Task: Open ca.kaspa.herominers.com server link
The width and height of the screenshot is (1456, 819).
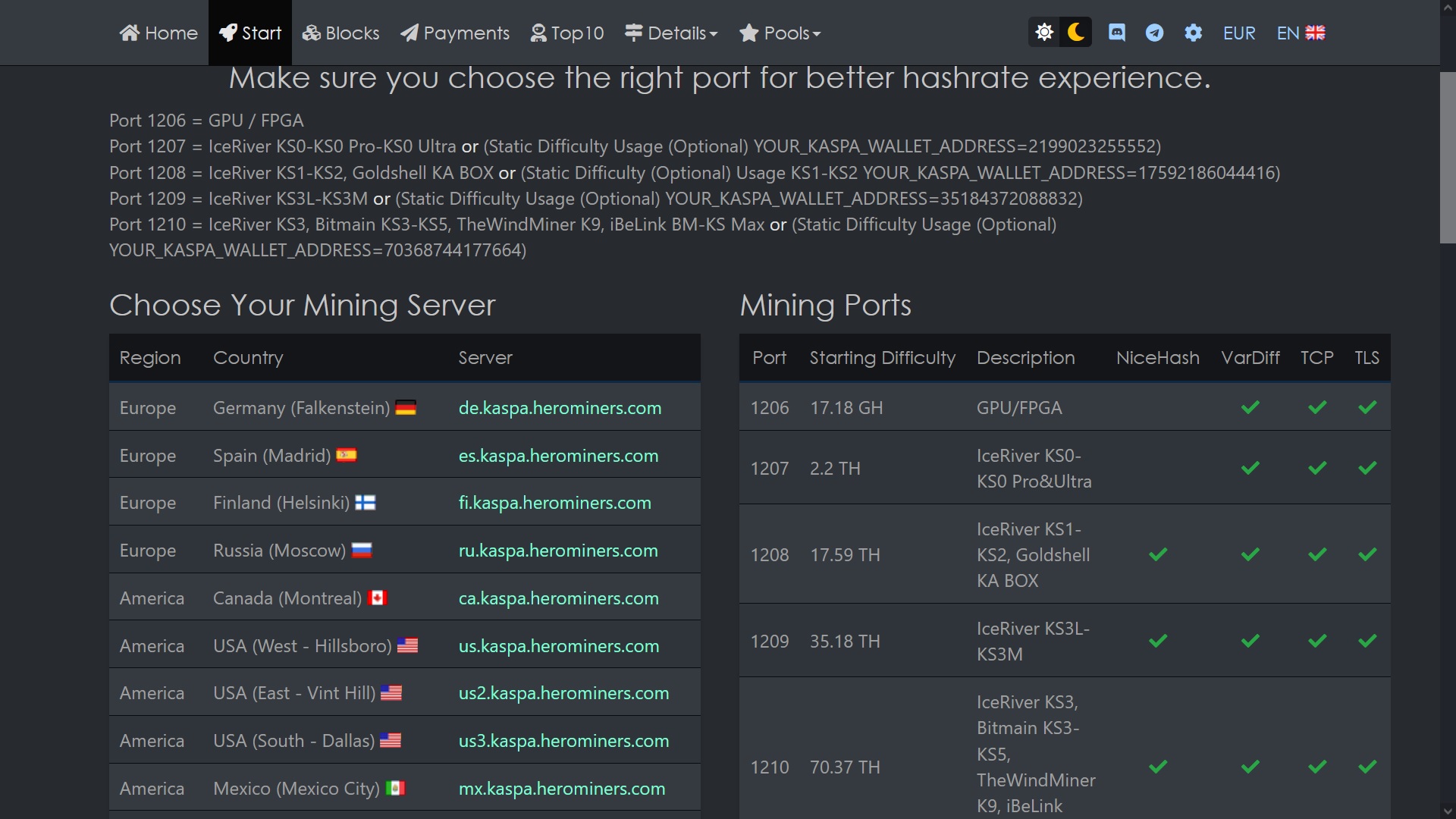Action: (558, 598)
